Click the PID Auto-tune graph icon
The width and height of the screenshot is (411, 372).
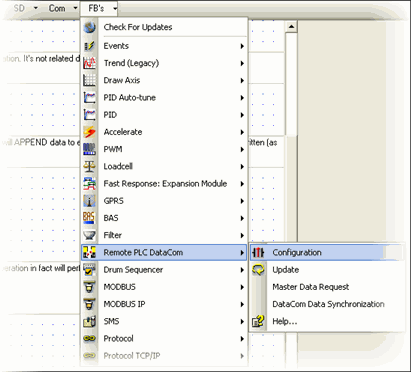89,98
